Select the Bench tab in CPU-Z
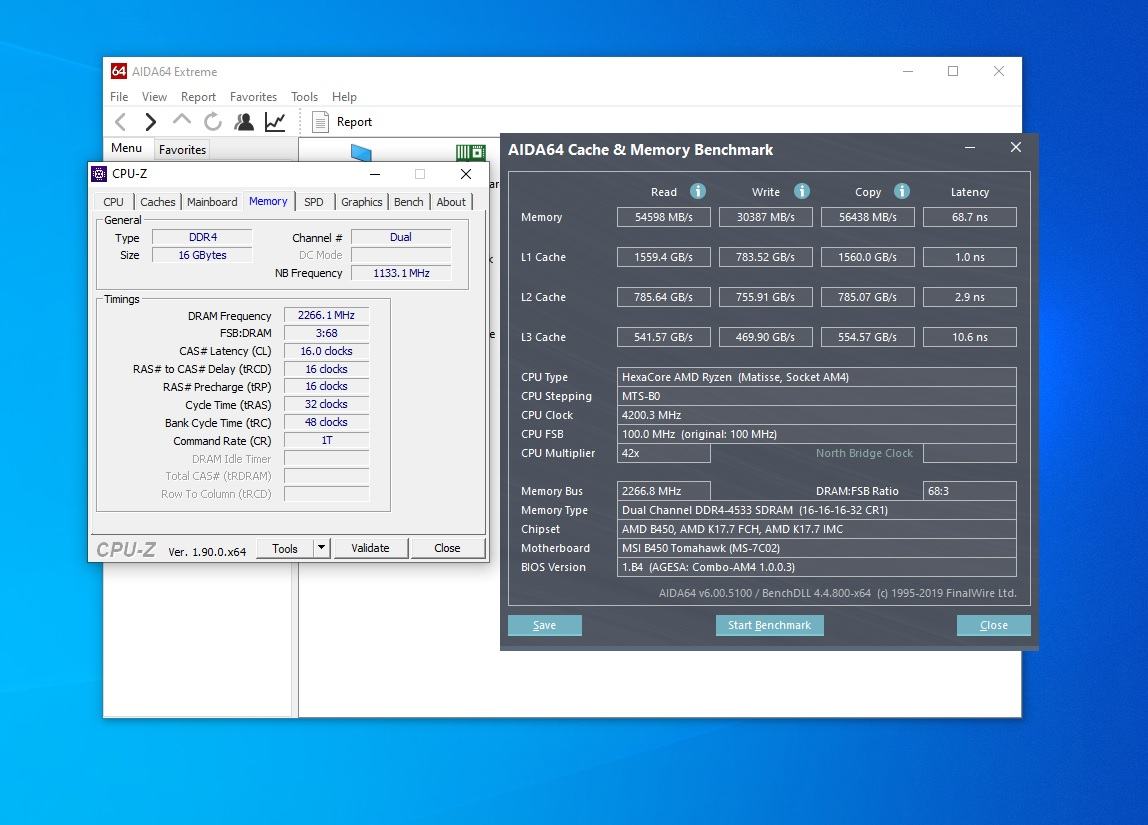The width and height of the screenshot is (1148, 825). tap(408, 202)
